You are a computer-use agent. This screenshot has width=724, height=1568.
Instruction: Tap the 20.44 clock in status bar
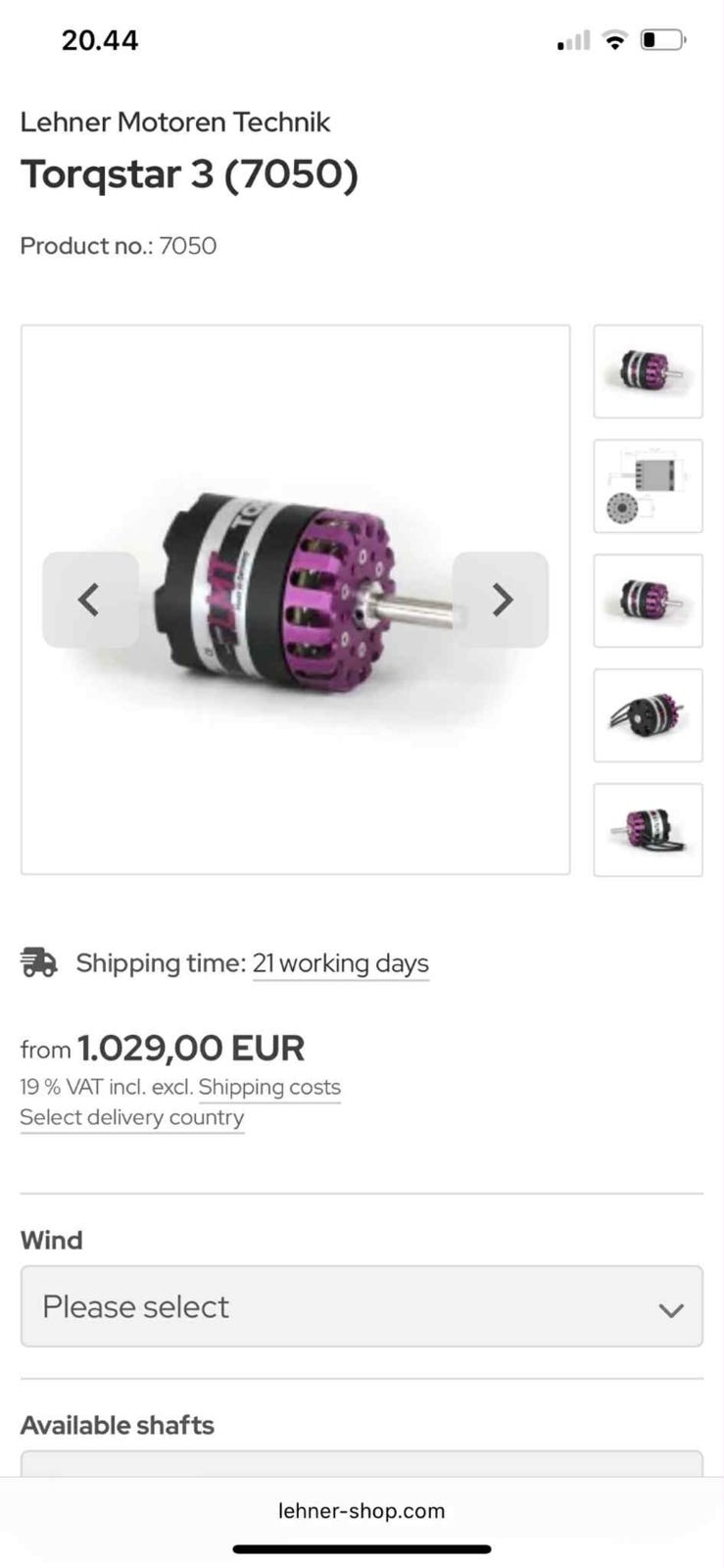(100, 40)
